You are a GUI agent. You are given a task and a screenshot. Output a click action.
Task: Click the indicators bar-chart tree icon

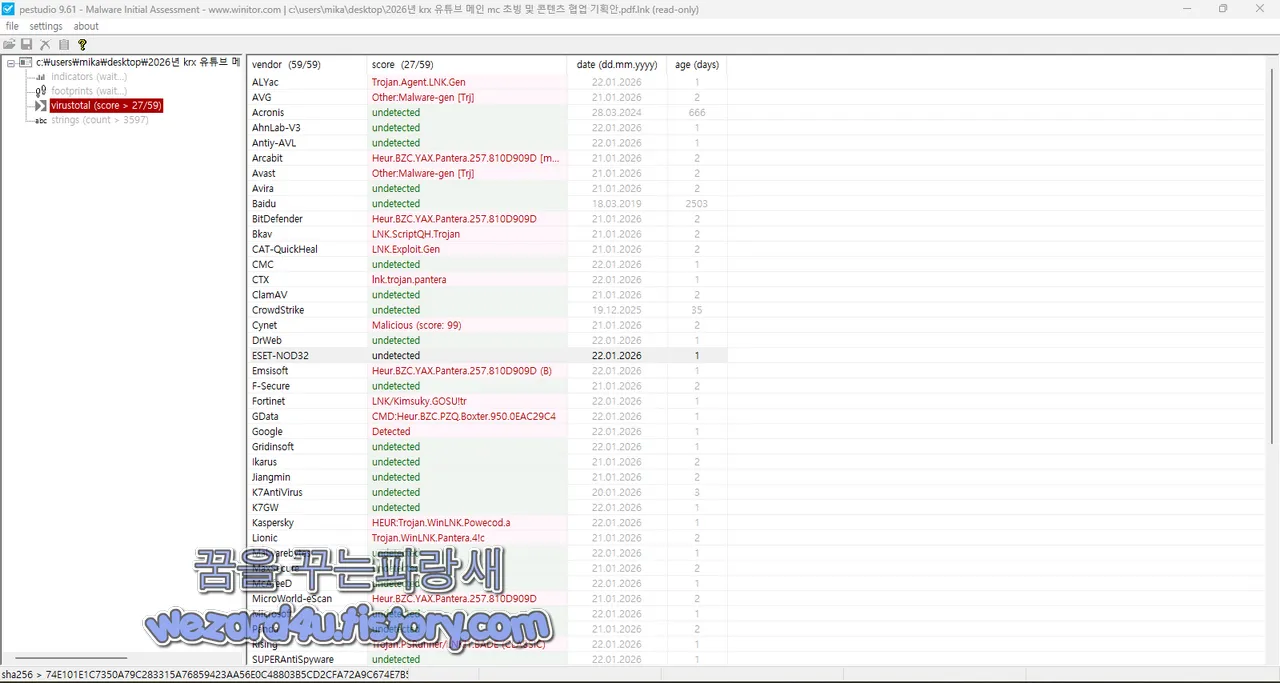coord(41,77)
